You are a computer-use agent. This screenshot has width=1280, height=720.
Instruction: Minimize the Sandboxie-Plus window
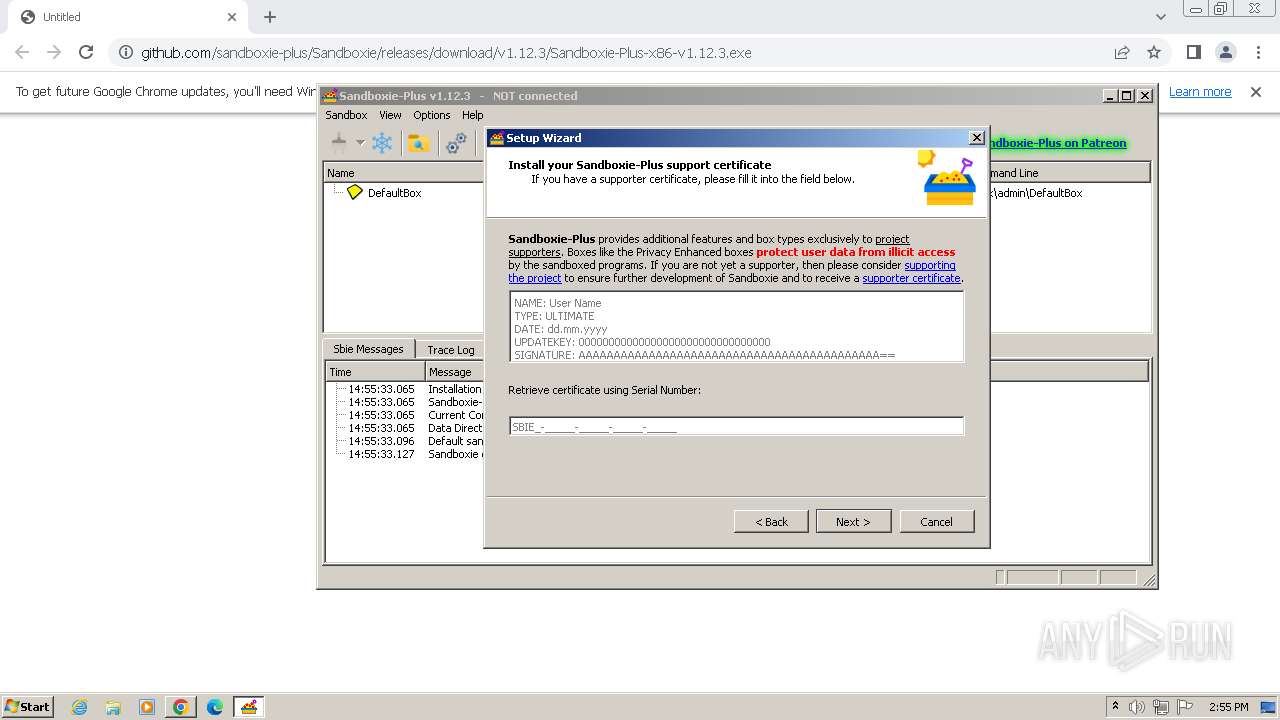[1110, 96]
